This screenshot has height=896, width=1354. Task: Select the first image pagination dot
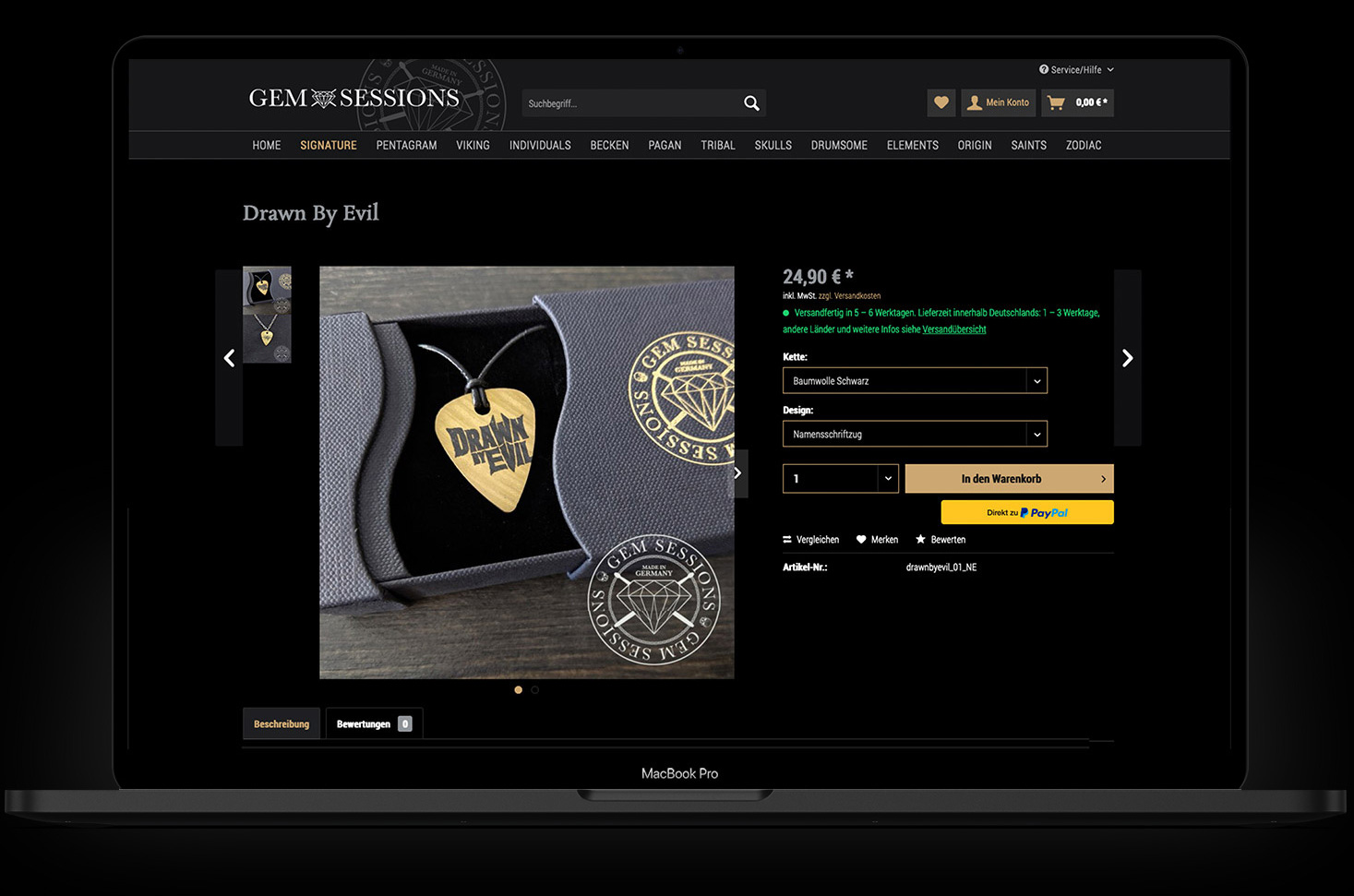coord(519,690)
